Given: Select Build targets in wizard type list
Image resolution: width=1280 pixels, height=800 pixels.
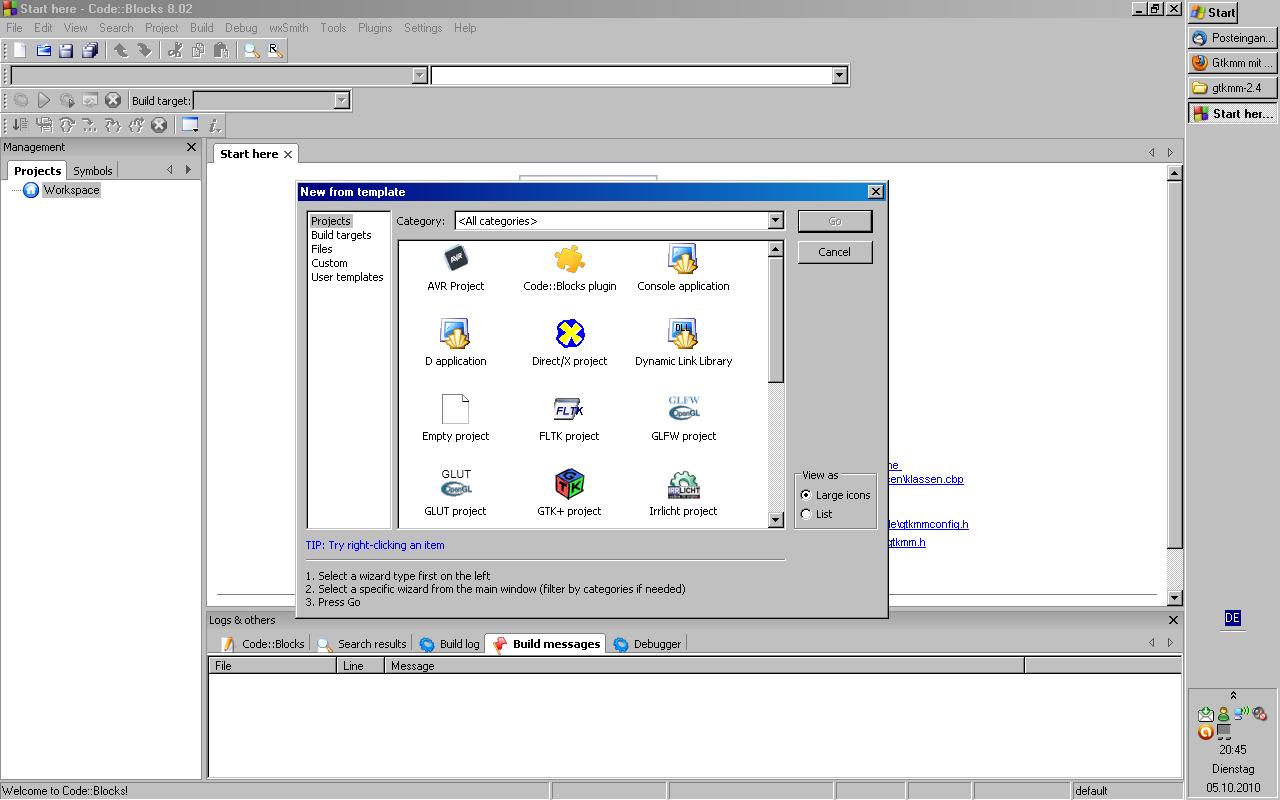Looking at the screenshot, I should coord(341,235).
